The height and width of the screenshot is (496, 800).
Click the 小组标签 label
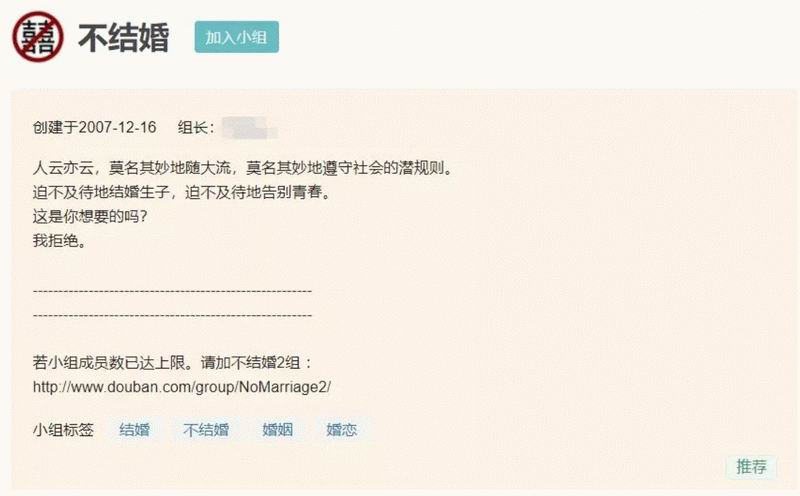pyautogui.click(x=63, y=430)
